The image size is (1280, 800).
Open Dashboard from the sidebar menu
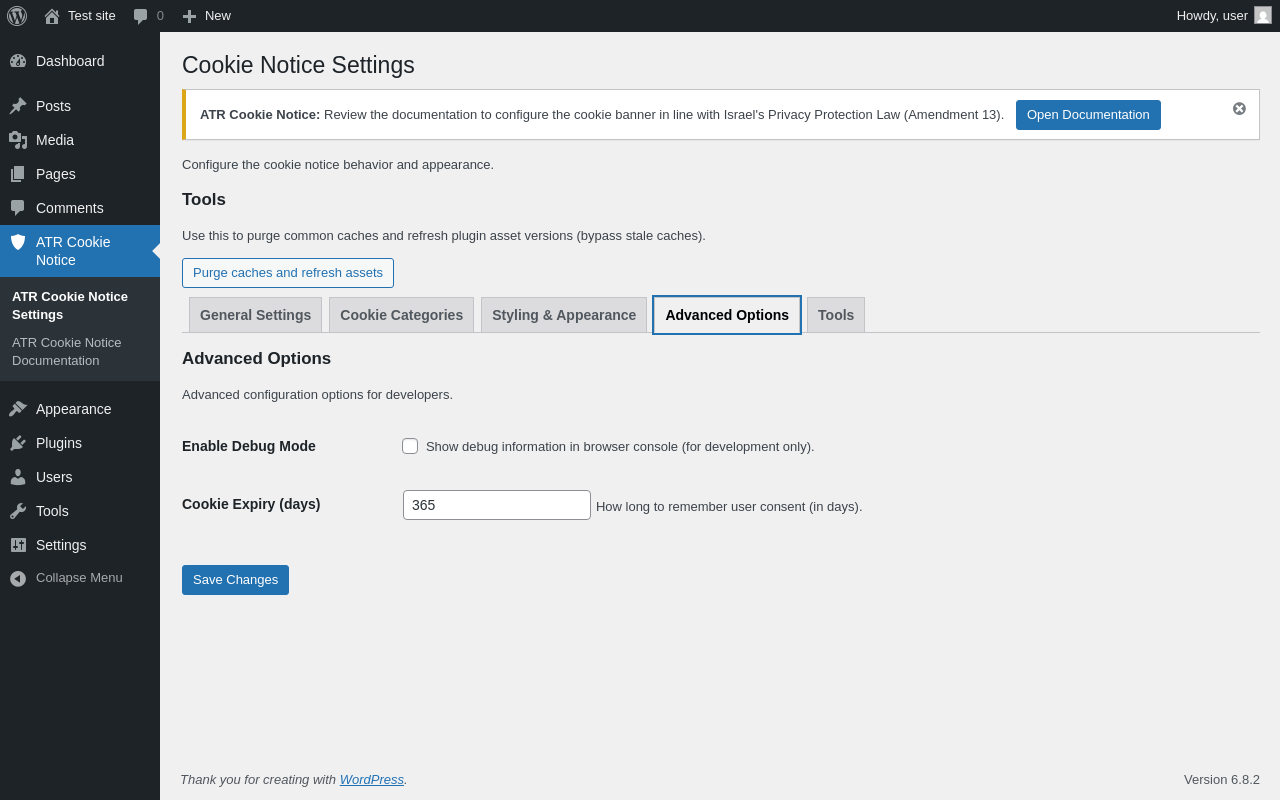pyautogui.click(x=70, y=61)
